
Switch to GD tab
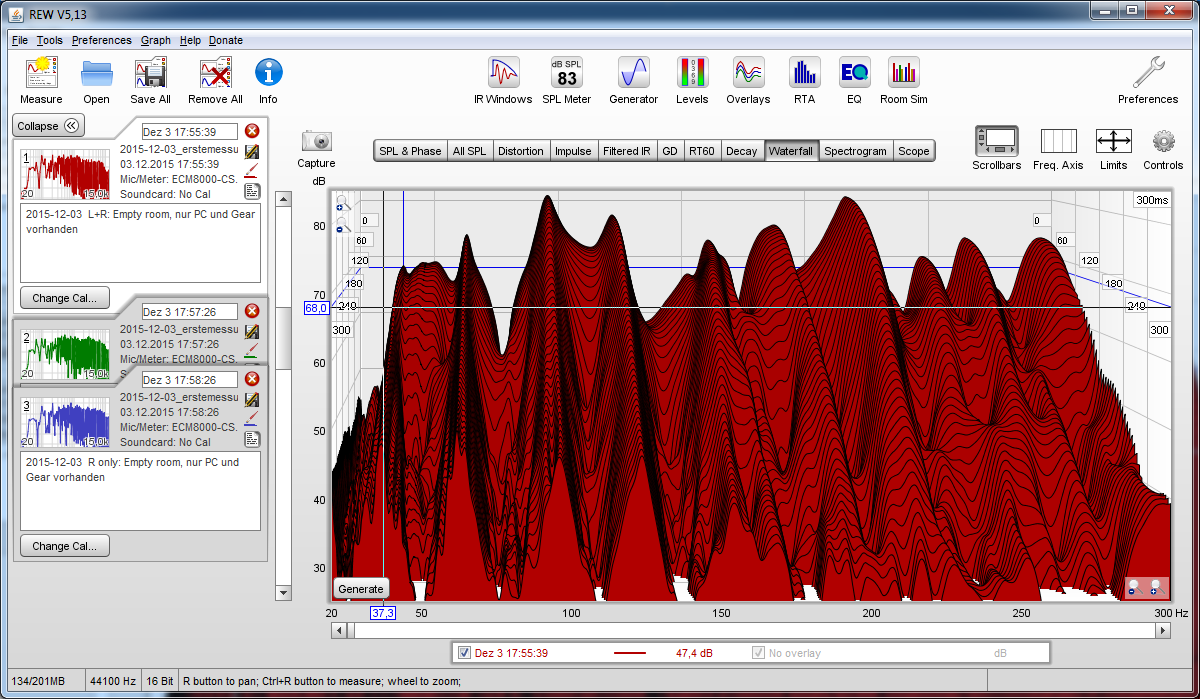pos(670,151)
